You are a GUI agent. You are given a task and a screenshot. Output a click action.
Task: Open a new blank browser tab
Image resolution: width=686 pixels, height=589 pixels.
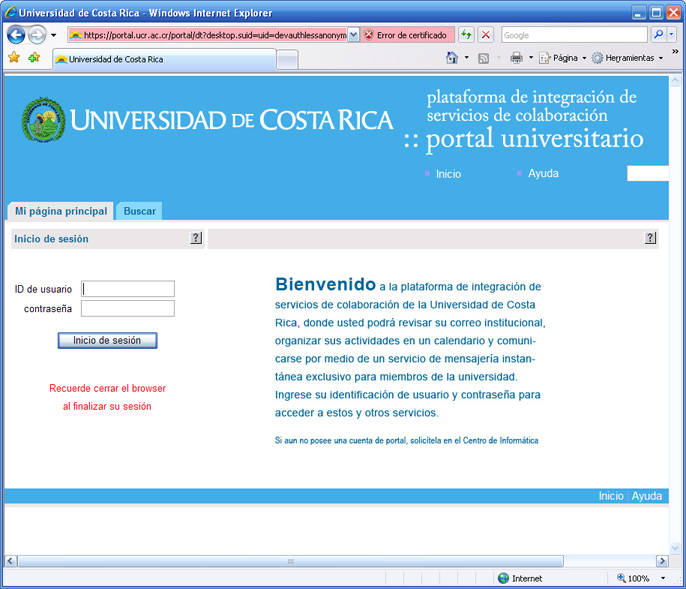point(287,60)
